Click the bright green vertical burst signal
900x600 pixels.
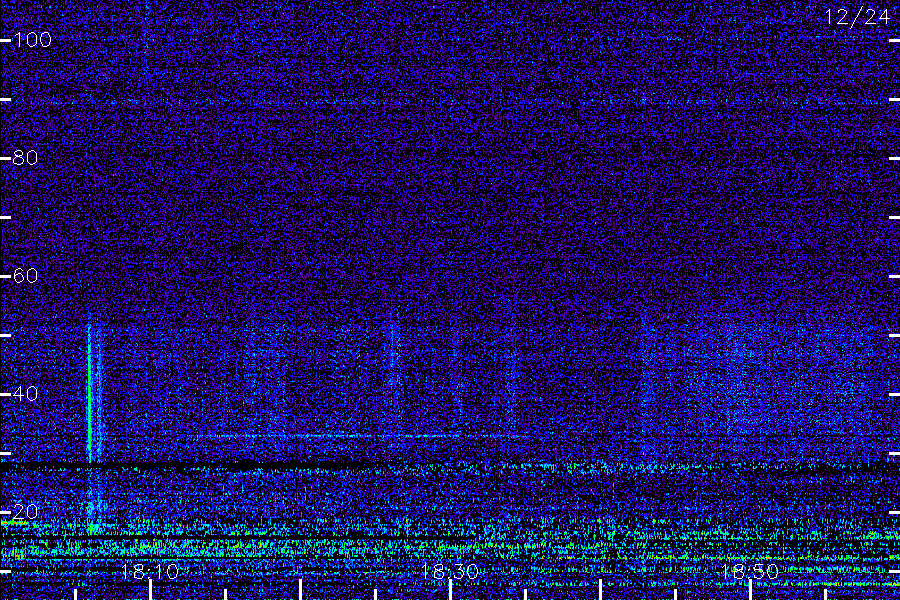pyautogui.click(x=89, y=393)
